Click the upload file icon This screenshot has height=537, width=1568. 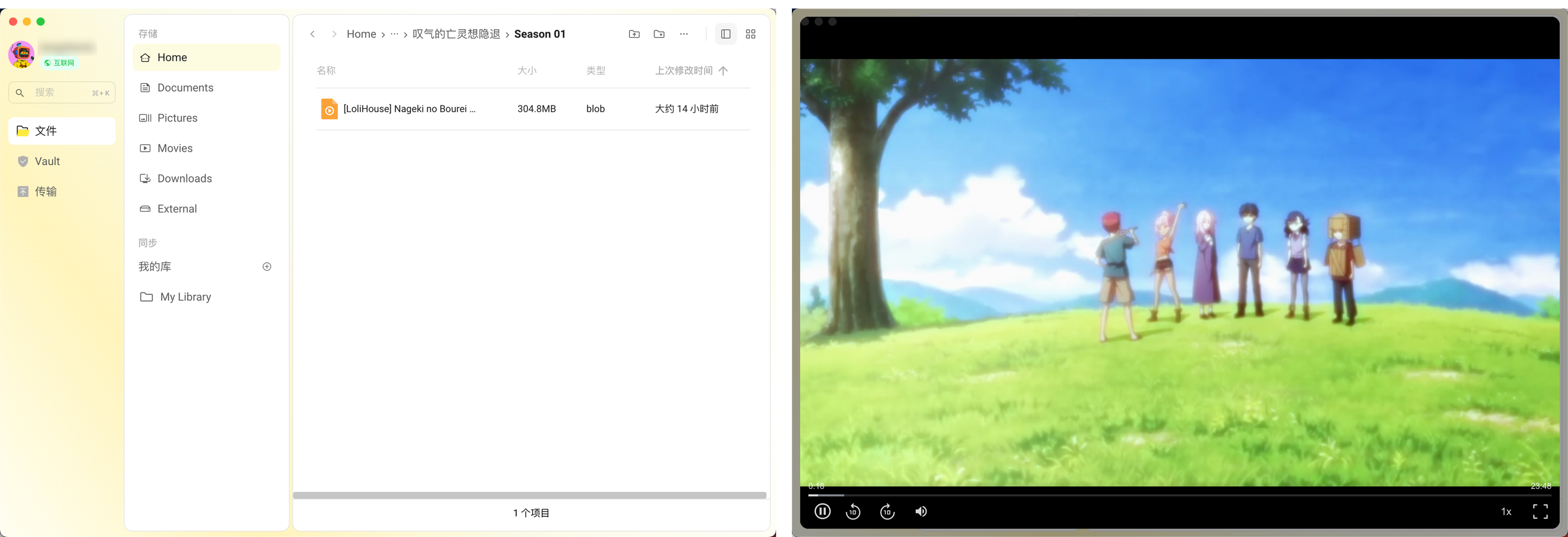coord(634,34)
